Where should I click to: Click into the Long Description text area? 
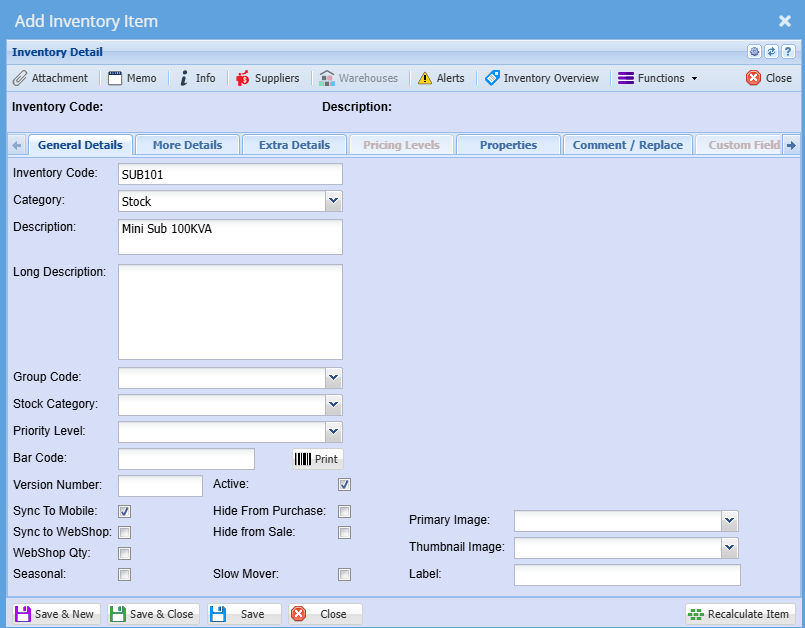(x=230, y=311)
